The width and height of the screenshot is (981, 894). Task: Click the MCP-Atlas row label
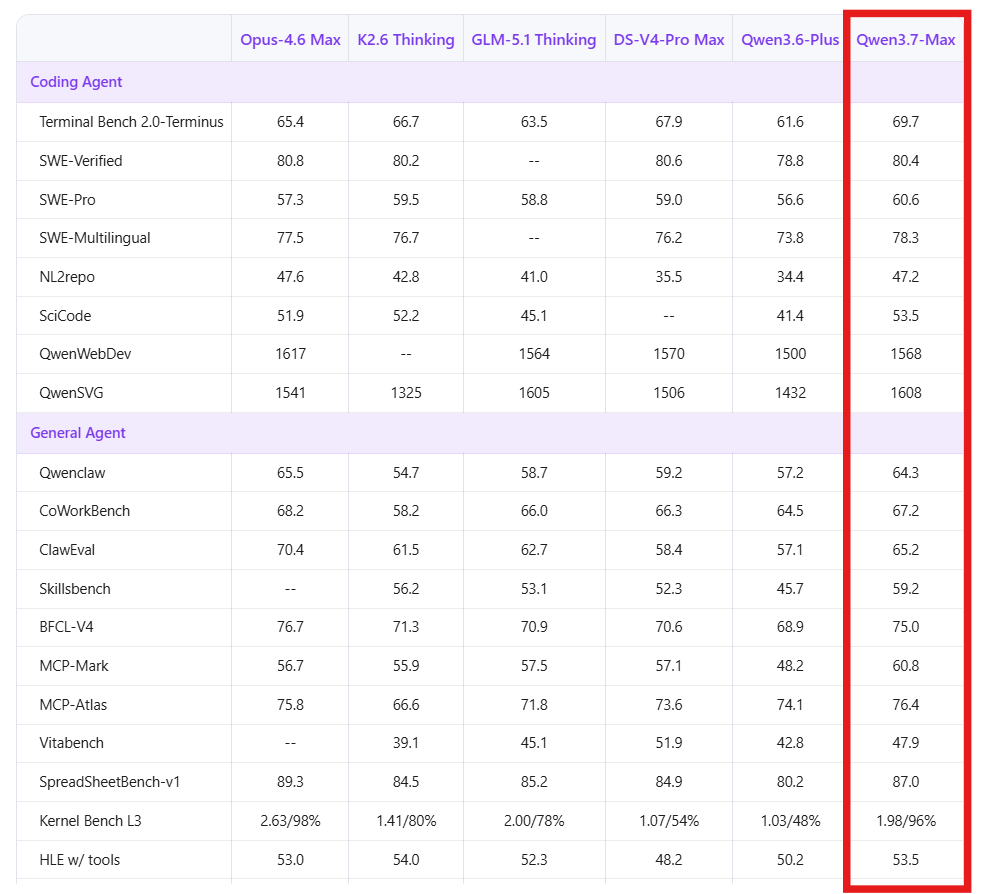click(x=73, y=704)
